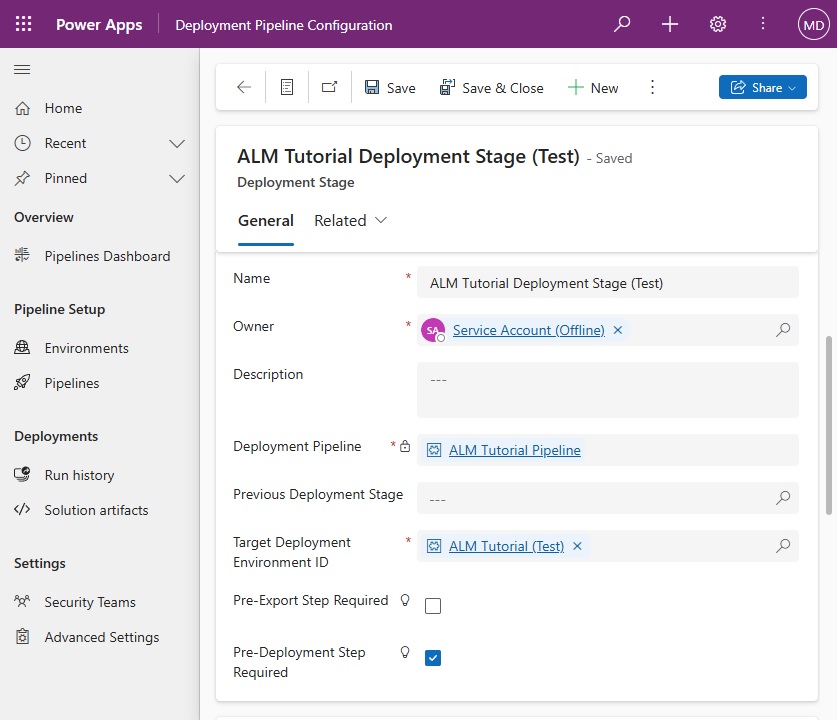Screen dimensions: 837x720
Task: Click the Run history icon
Action: point(22,474)
